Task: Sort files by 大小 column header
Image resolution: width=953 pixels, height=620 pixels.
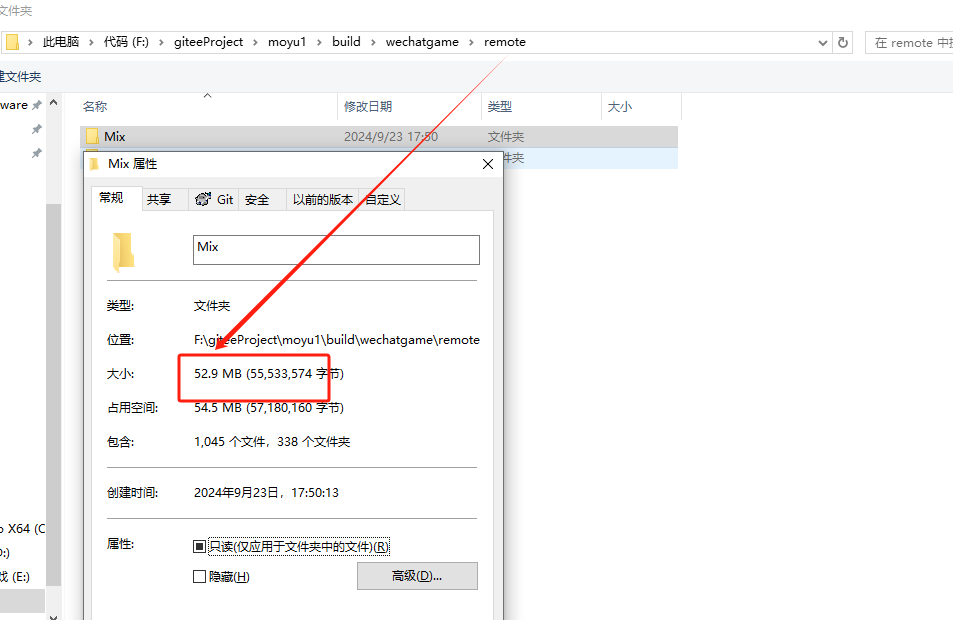Action: [620, 106]
